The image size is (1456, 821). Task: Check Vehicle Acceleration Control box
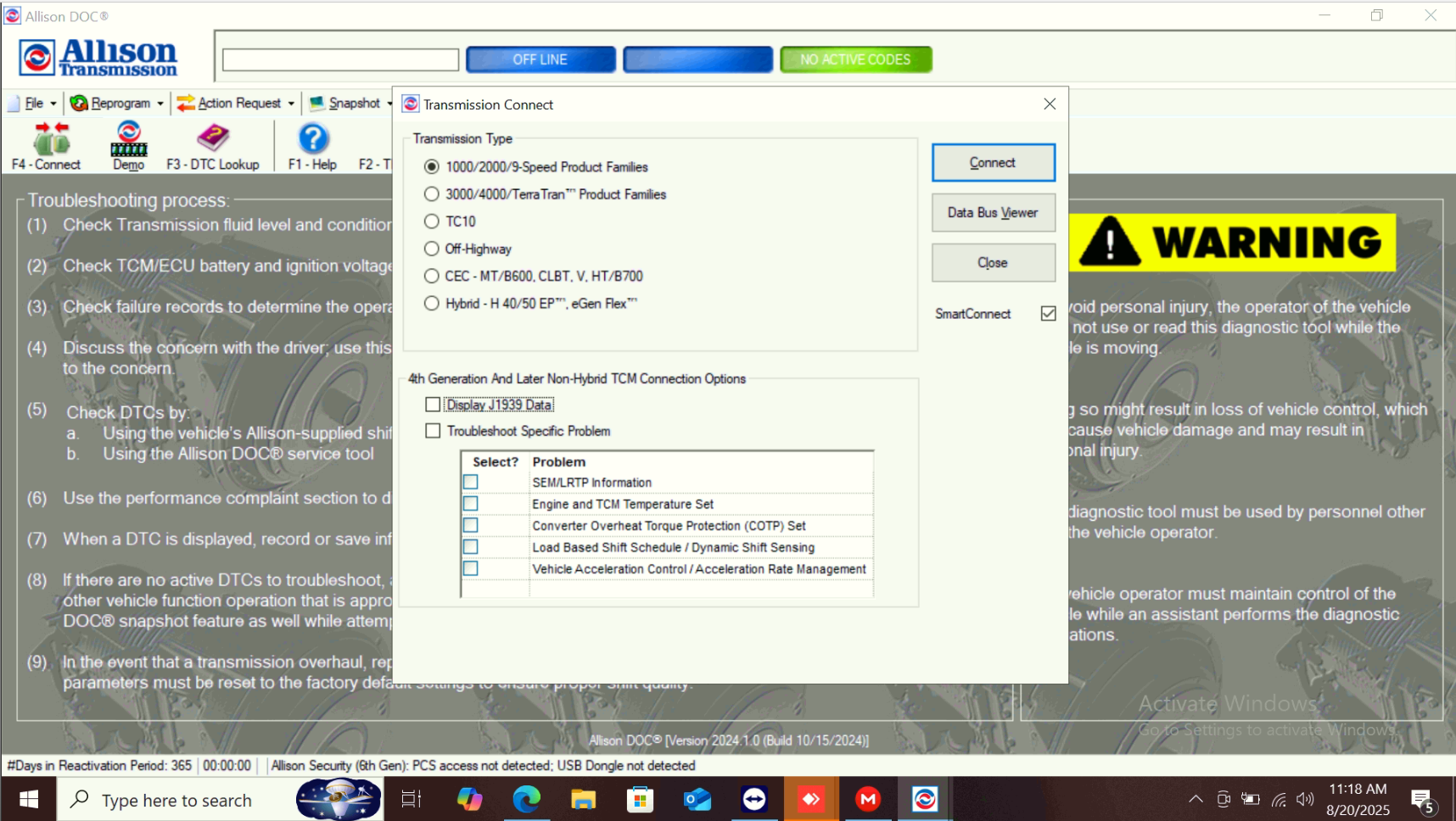click(471, 568)
